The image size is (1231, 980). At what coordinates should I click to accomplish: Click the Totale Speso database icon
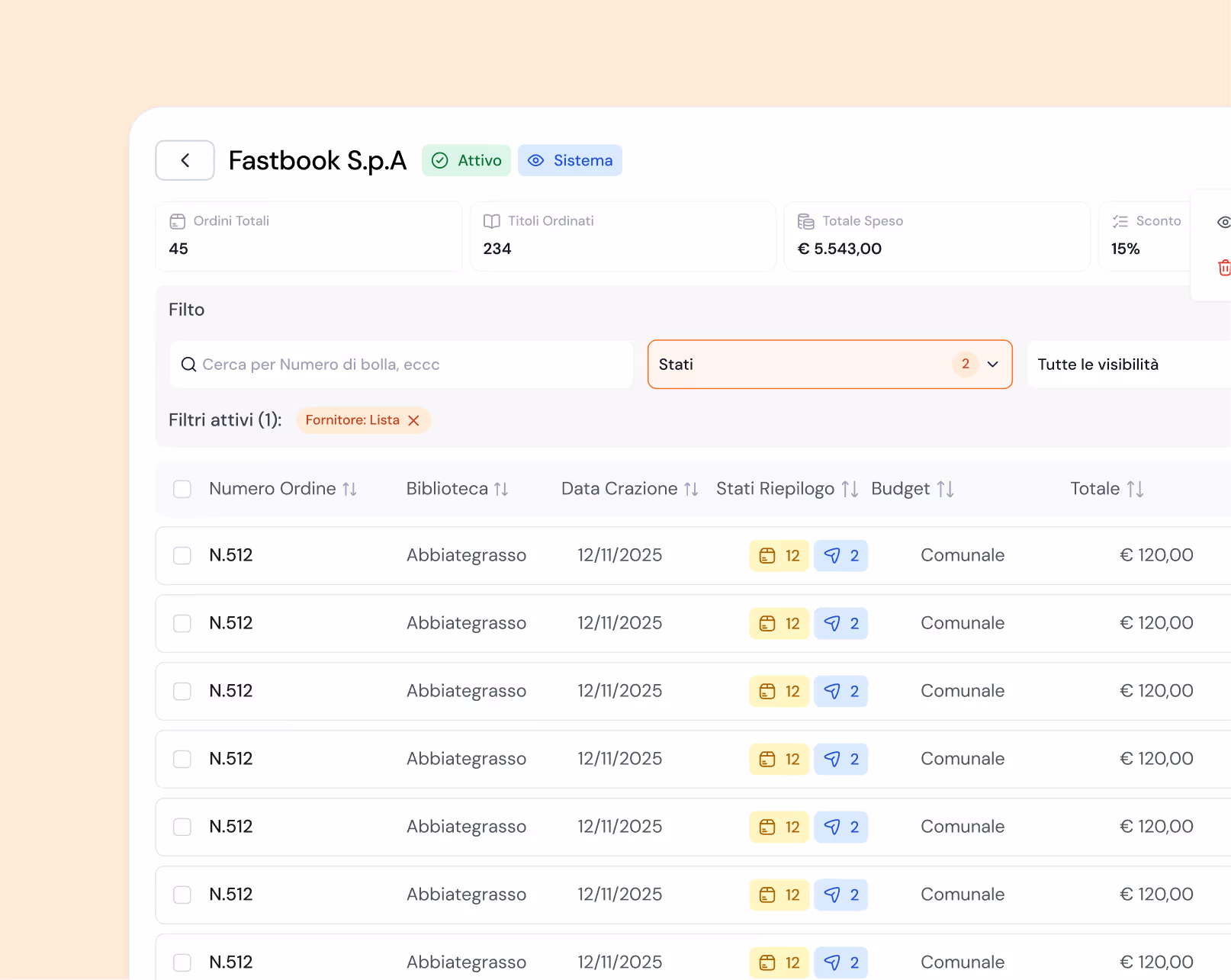click(x=805, y=221)
